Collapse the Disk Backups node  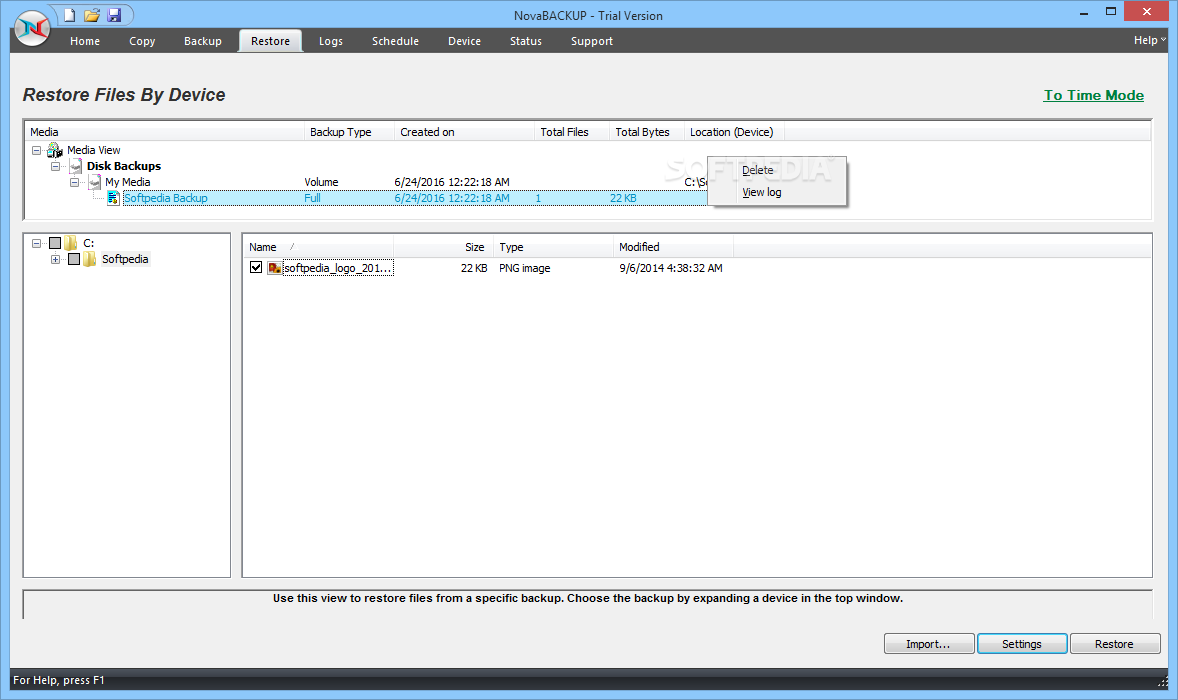coord(56,166)
